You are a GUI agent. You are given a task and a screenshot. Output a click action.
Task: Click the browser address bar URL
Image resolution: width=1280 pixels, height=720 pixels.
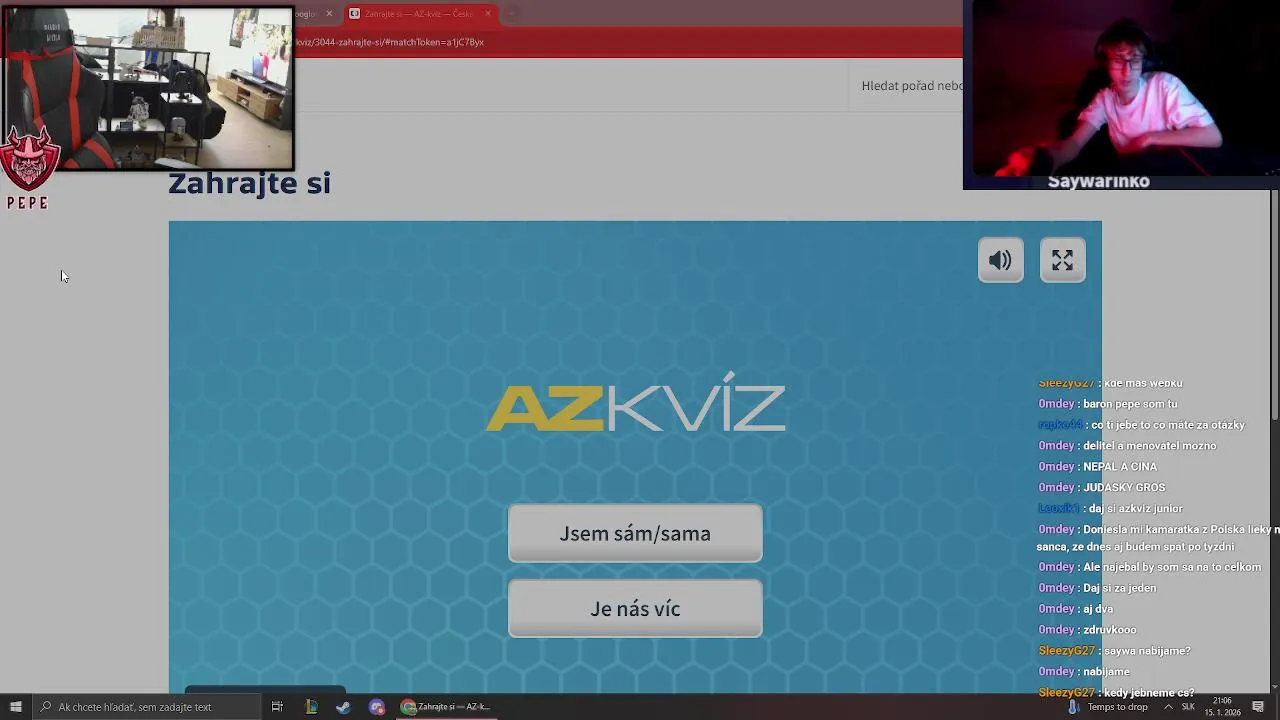click(390, 42)
